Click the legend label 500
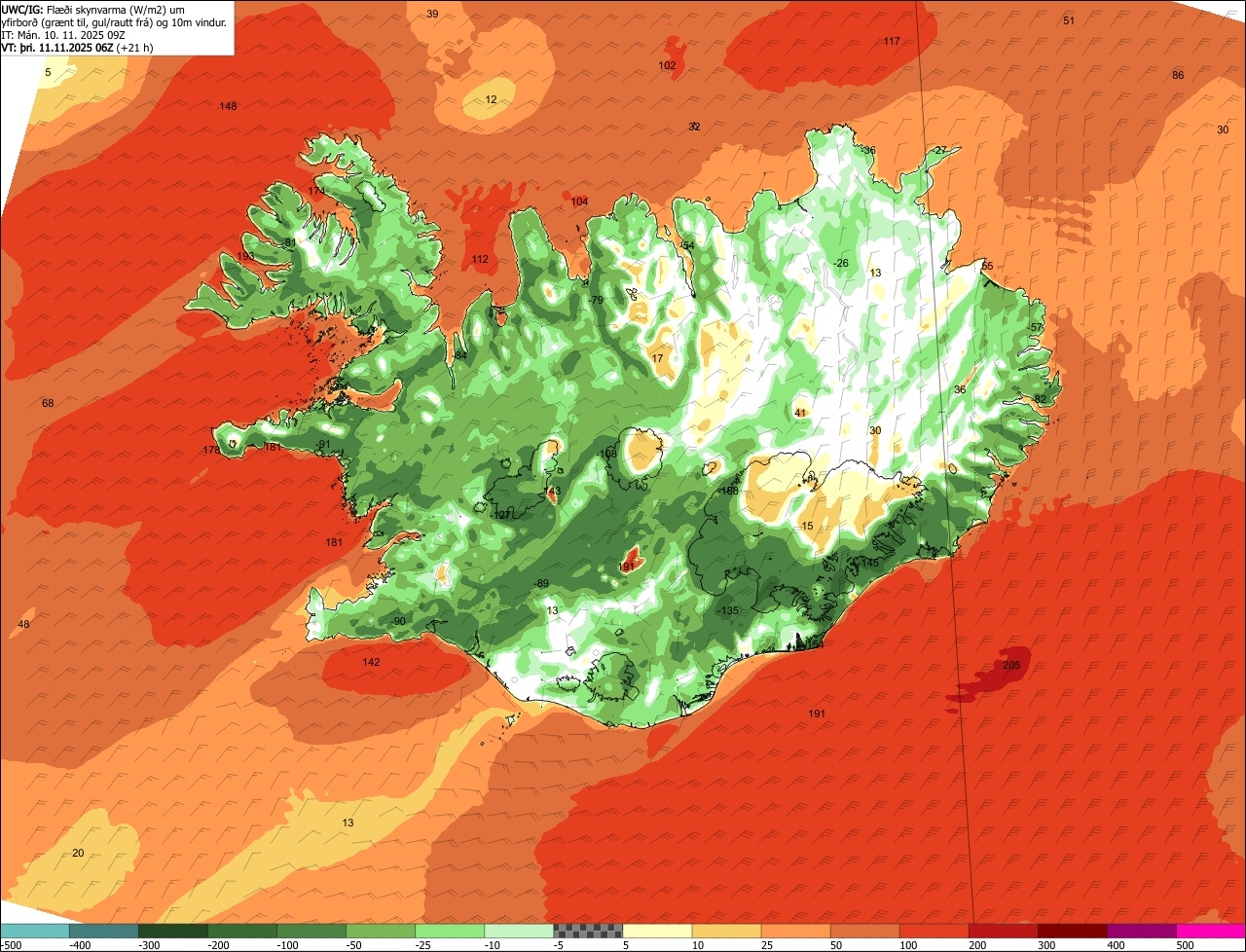 [1184, 945]
